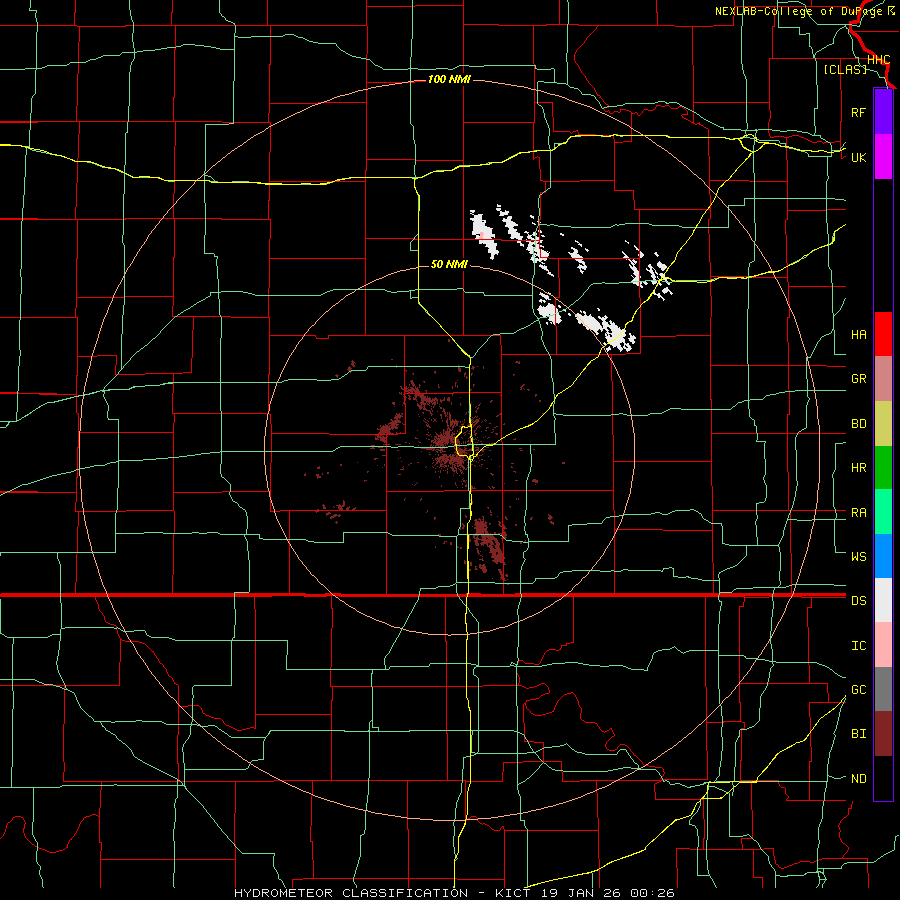Viewport: 900px width, 900px height.
Task: Pick the HR green legend swatch
Action: (x=883, y=467)
